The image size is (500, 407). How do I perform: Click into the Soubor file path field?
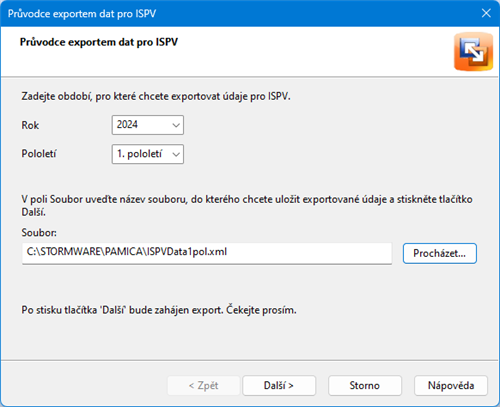point(207,252)
